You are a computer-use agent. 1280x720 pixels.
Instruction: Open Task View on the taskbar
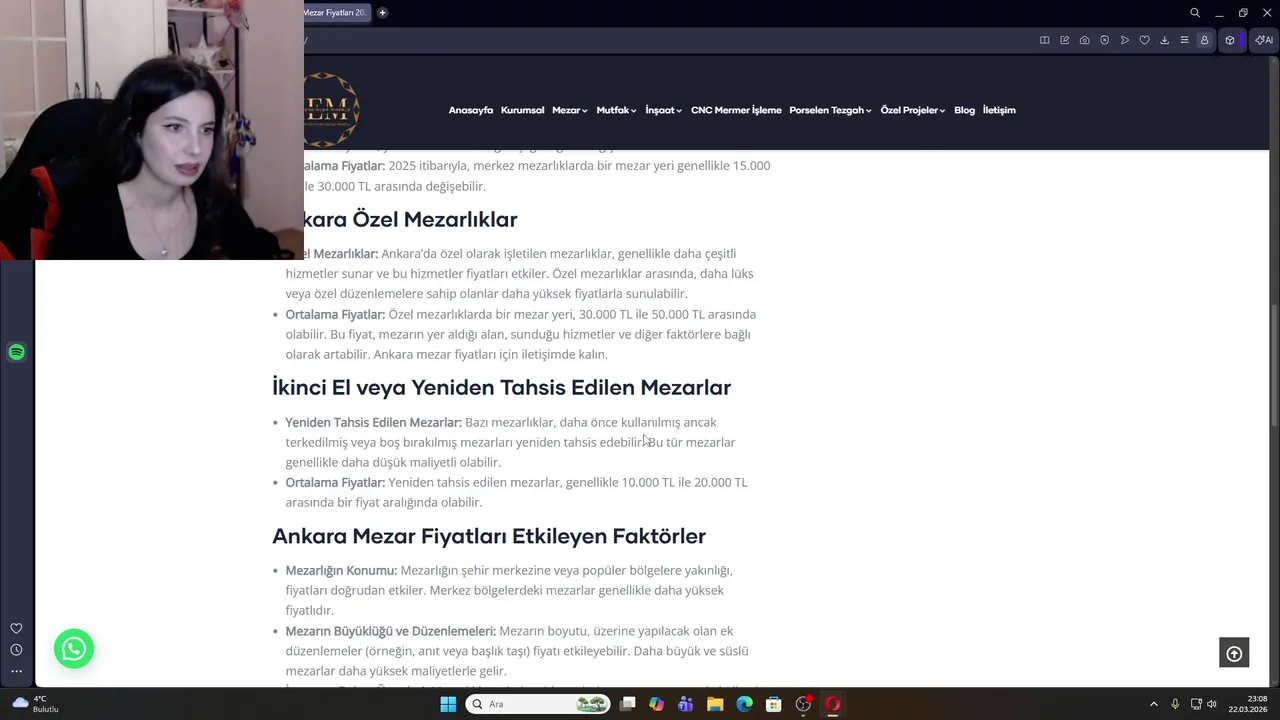[627, 704]
